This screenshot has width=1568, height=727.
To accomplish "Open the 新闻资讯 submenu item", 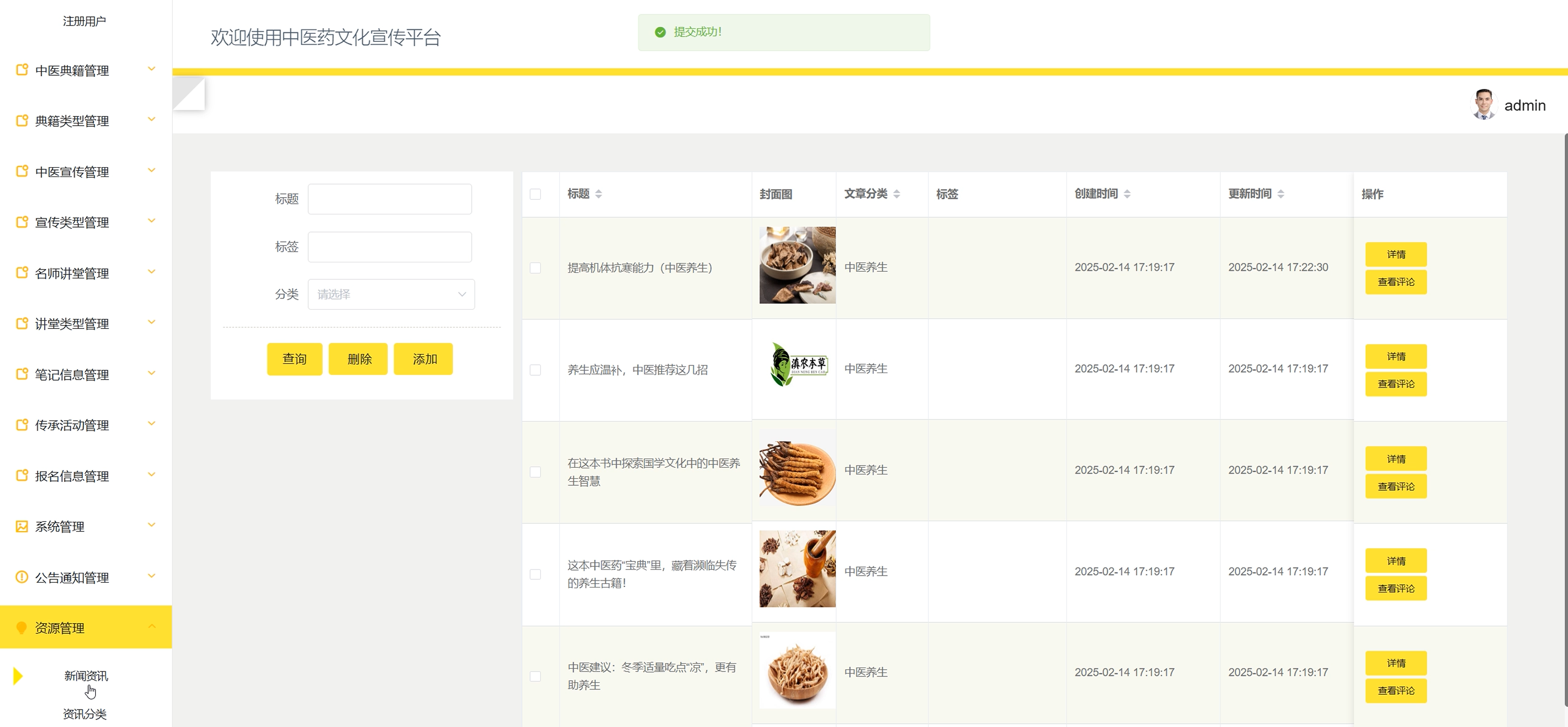I will pos(86,675).
